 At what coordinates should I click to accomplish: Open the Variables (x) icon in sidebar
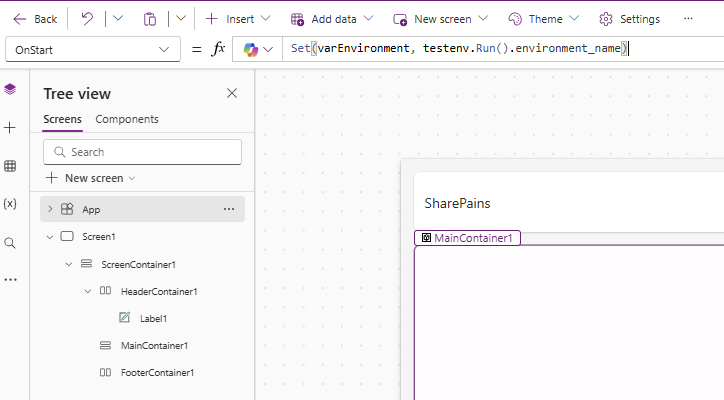click(10, 204)
